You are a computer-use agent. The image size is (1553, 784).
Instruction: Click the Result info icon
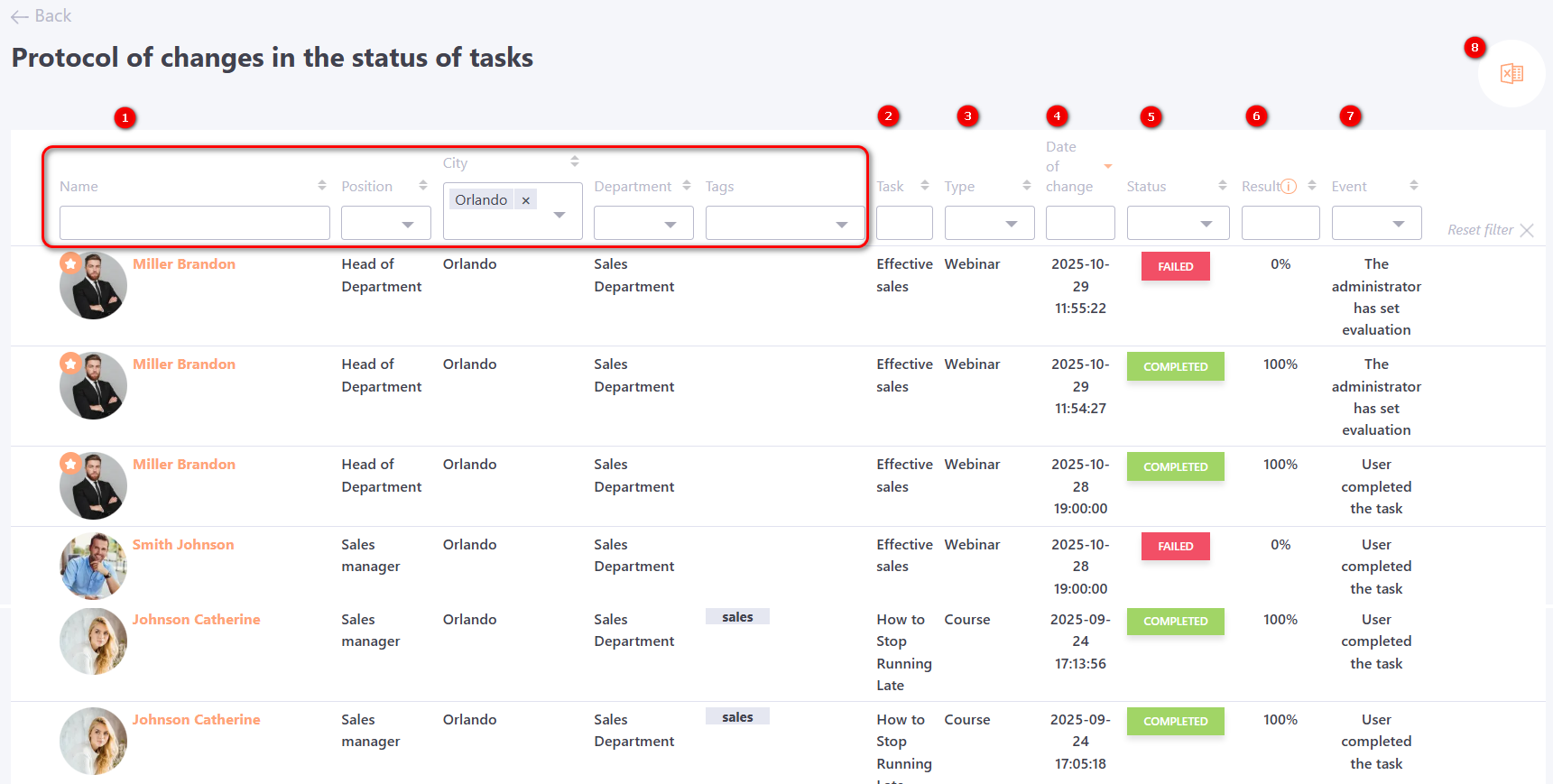click(x=1289, y=187)
